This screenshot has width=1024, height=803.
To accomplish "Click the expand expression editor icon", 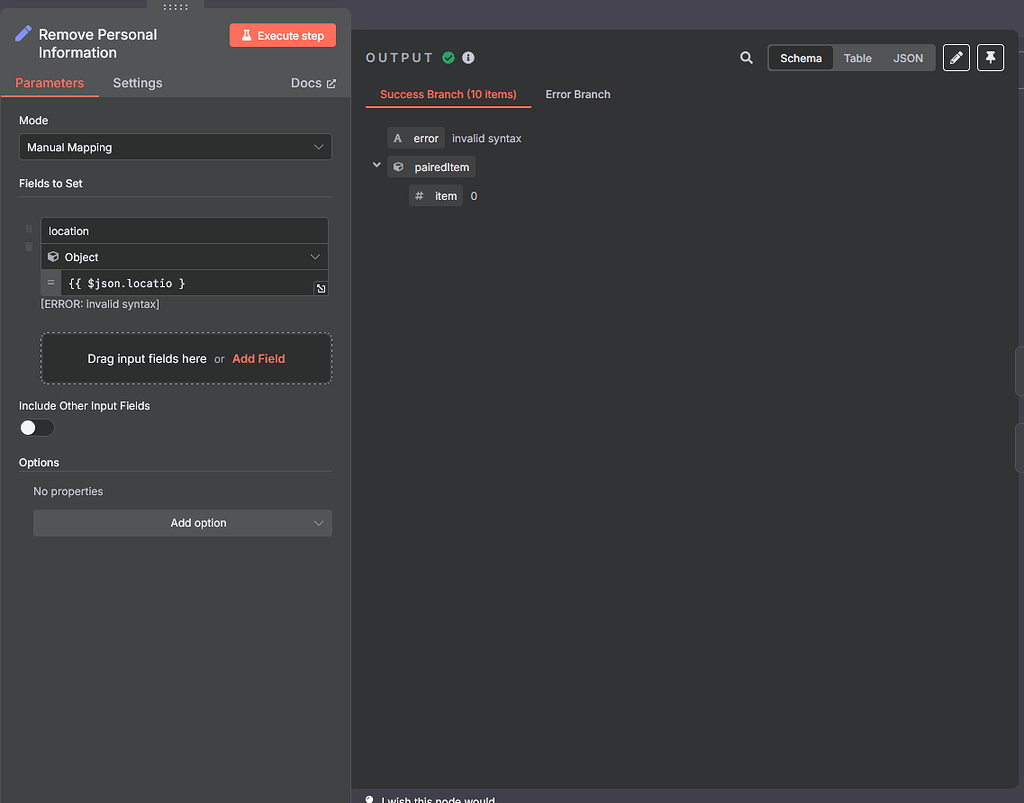I will click(x=321, y=288).
